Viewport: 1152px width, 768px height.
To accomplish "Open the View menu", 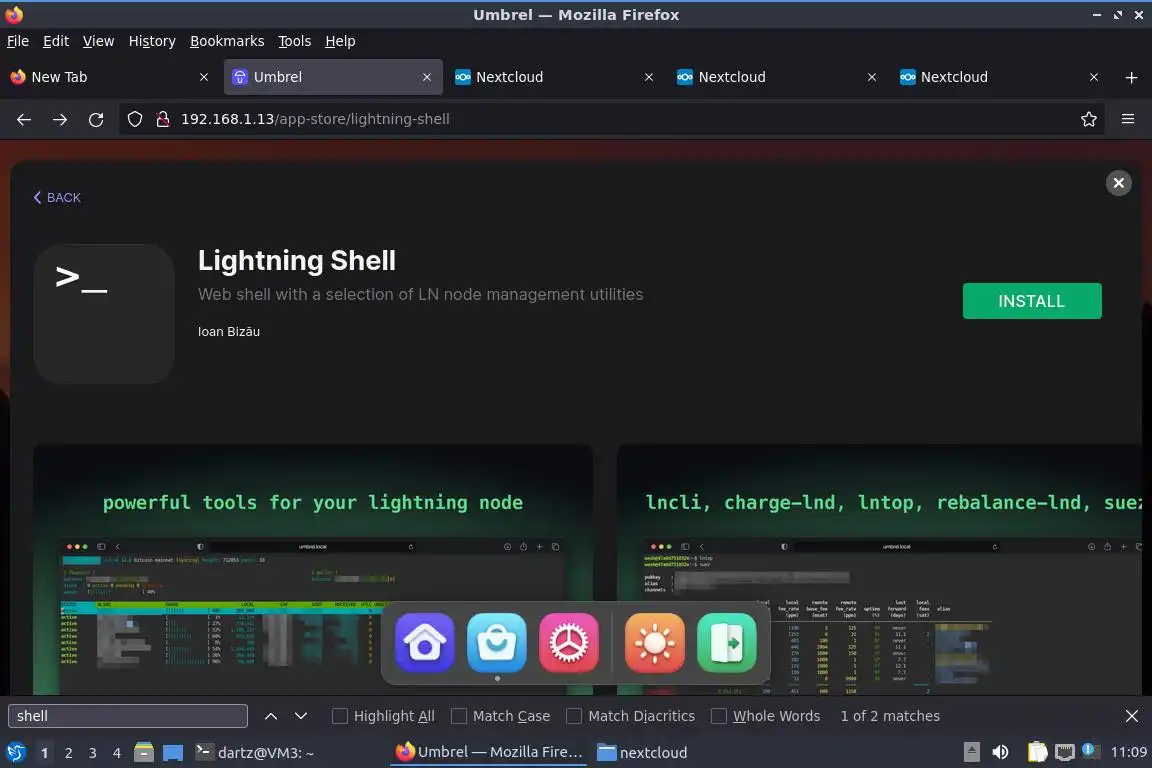I will tap(98, 41).
